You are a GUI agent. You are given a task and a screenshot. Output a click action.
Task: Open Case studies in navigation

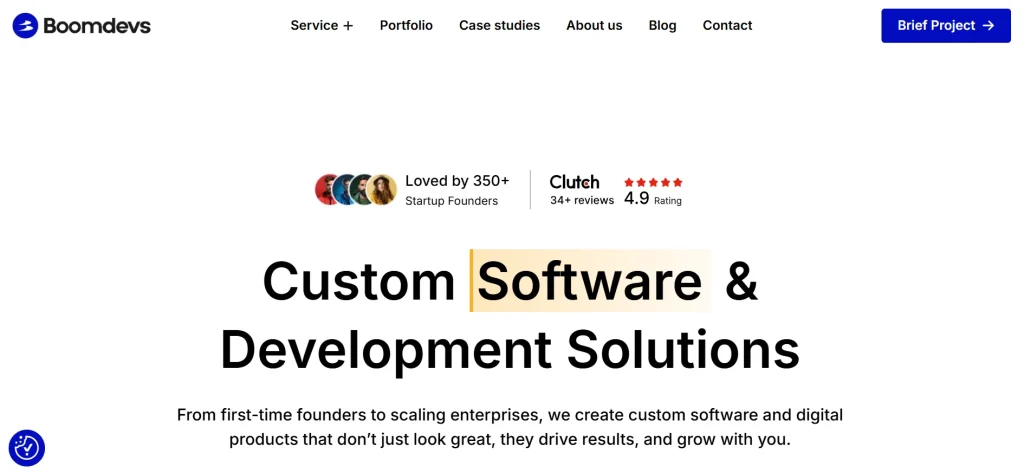(500, 25)
